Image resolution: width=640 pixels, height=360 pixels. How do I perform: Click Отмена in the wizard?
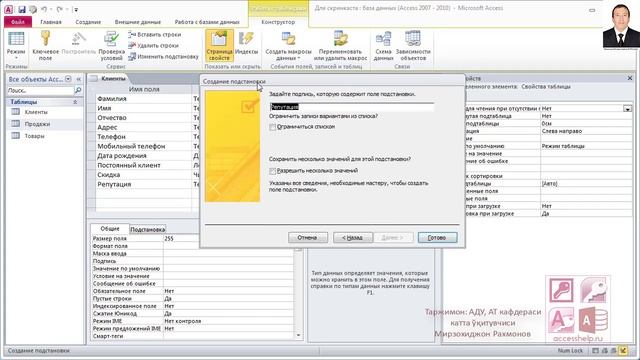click(x=307, y=237)
